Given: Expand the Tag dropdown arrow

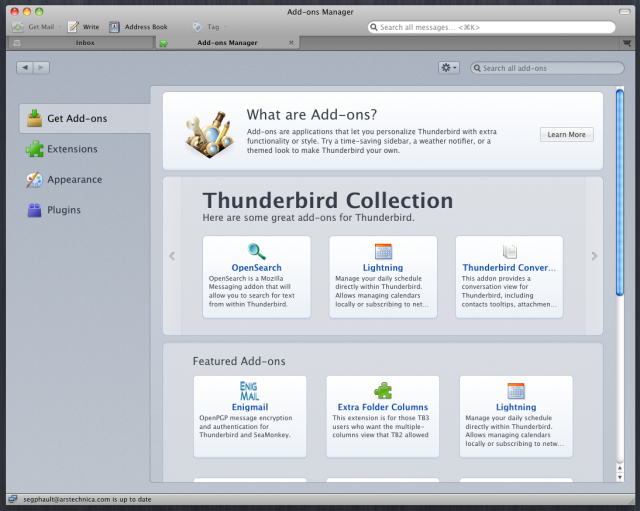Looking at the screenshot, I should 225,27.
